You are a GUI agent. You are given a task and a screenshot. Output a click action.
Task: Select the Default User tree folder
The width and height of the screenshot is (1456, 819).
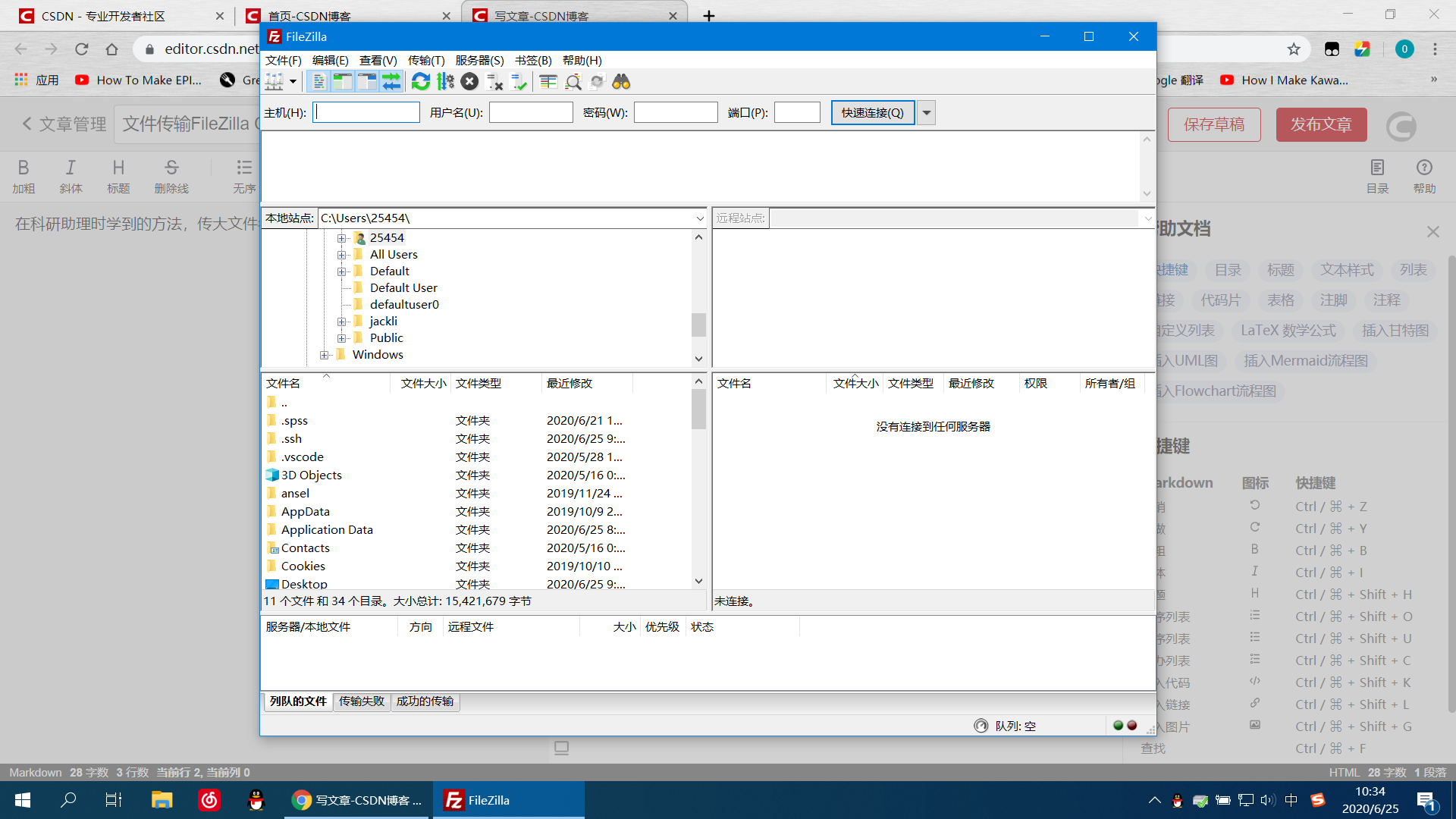click(x=403, y=288)
